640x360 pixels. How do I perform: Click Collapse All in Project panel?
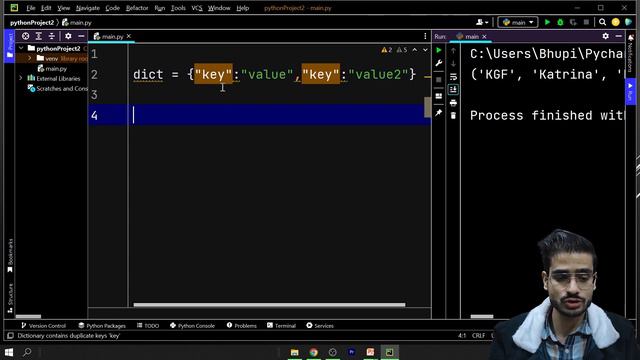(52, 36)
